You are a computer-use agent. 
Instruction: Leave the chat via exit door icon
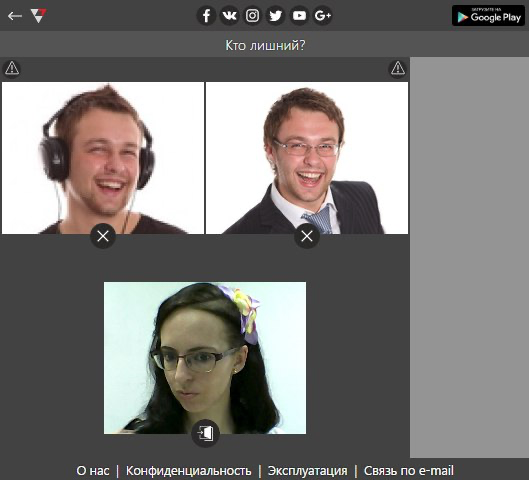tap(205, 433)
